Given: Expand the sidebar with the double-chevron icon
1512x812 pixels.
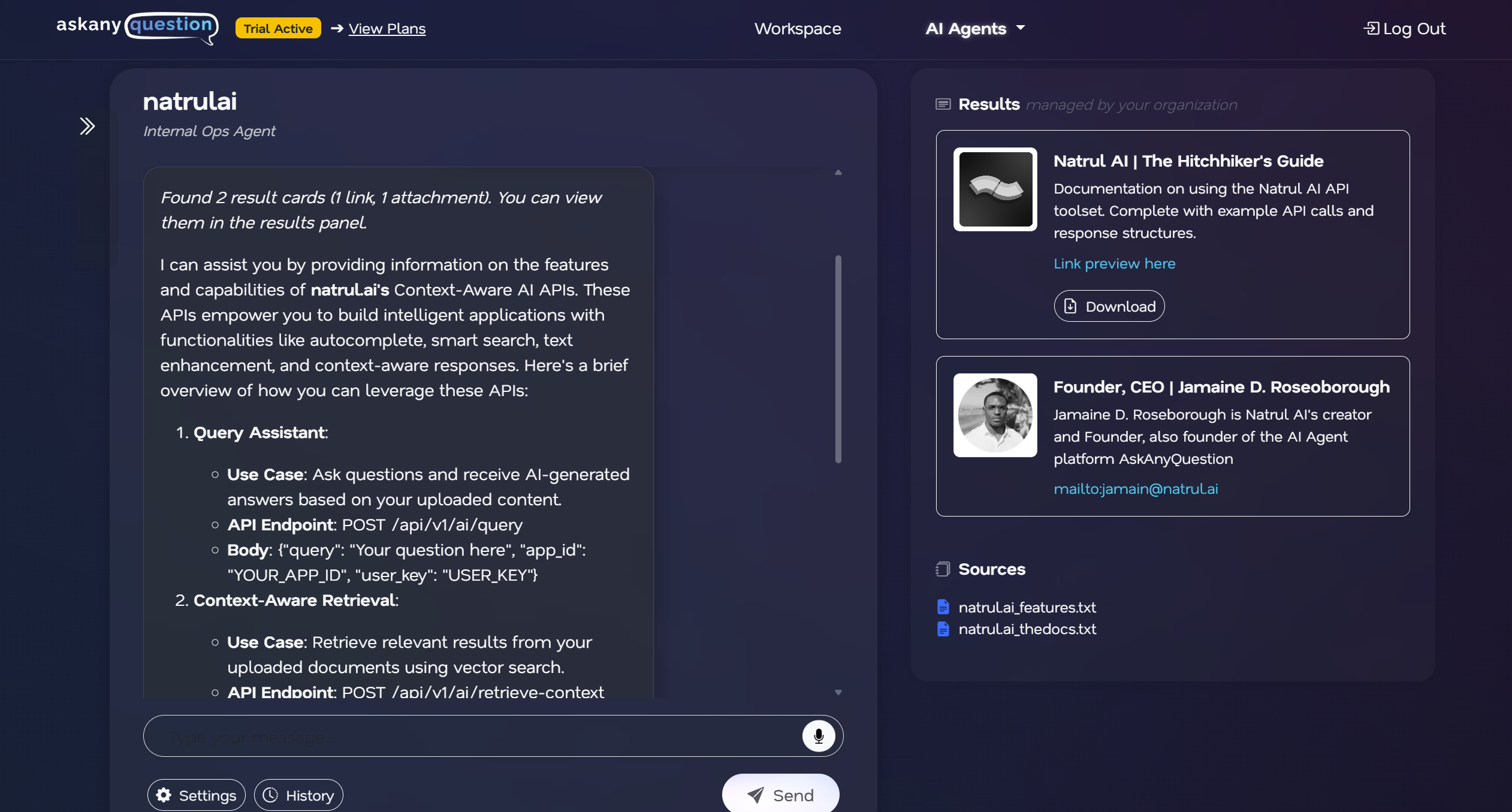Looking at the screenshot, I should tap(87, 126).
